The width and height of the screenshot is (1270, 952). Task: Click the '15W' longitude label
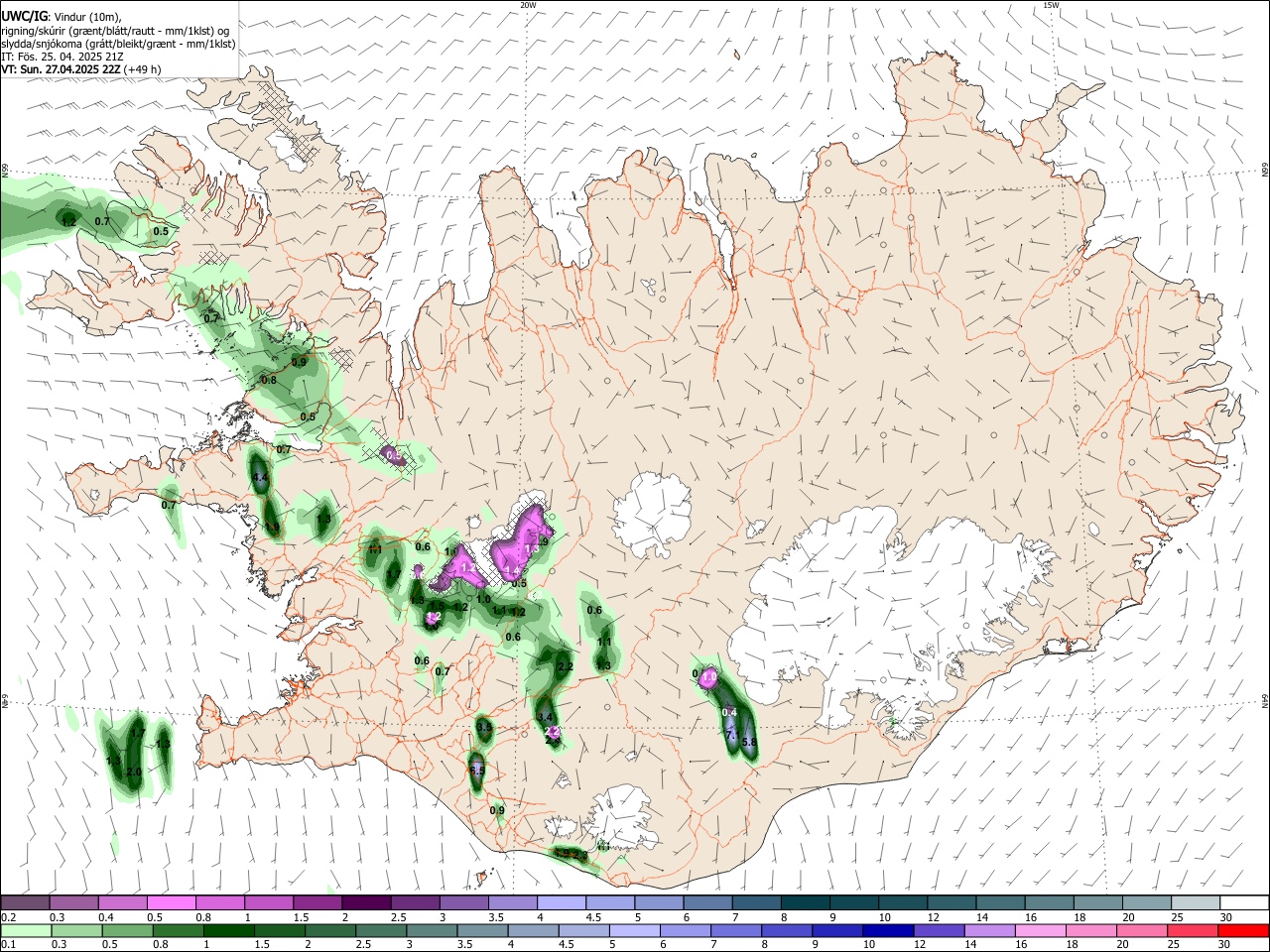1051,5
